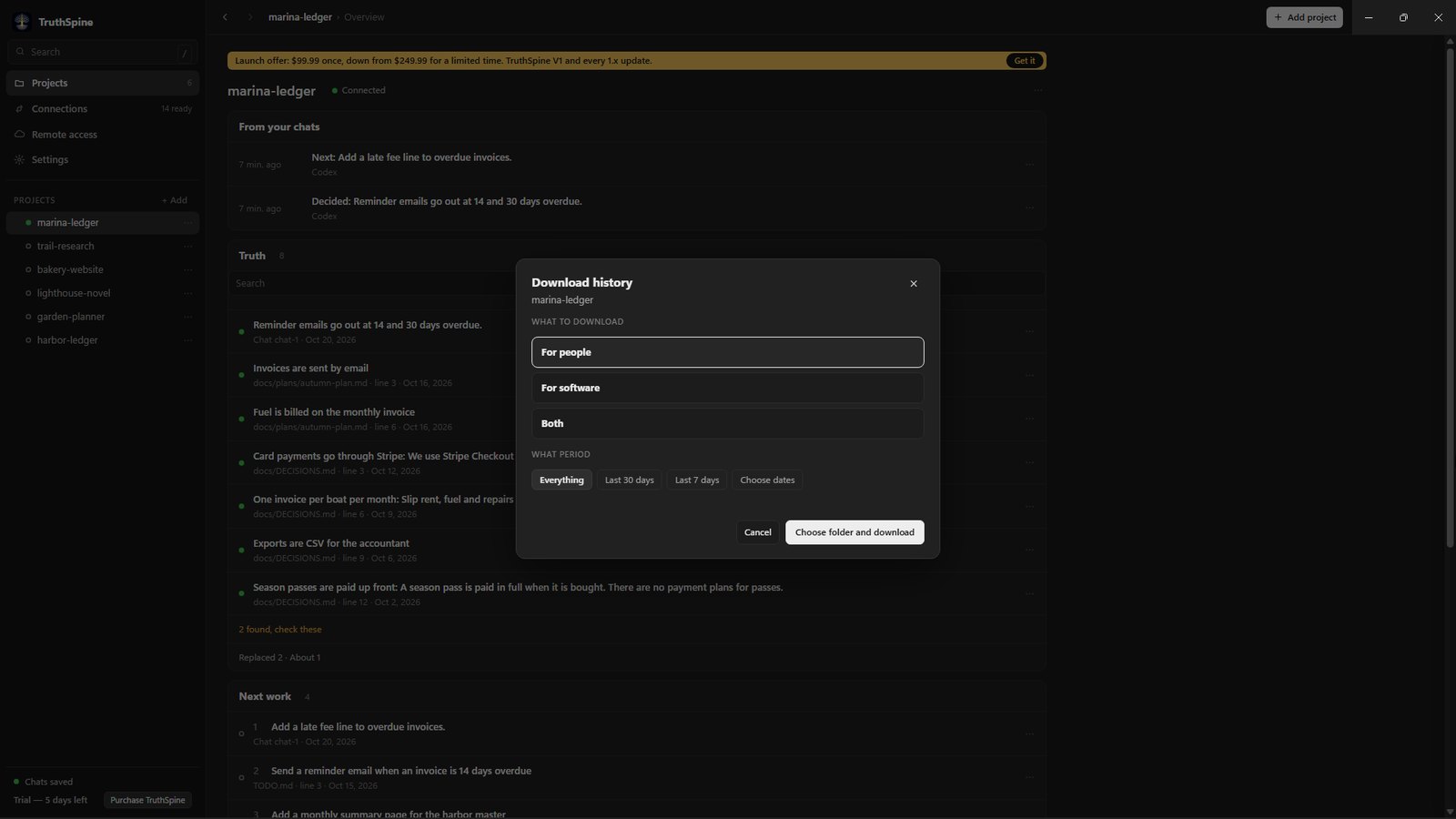This screenshot has width=1456, height=819.
Task: Go back with the navigation arrow
Action: (x=225, y=17)
